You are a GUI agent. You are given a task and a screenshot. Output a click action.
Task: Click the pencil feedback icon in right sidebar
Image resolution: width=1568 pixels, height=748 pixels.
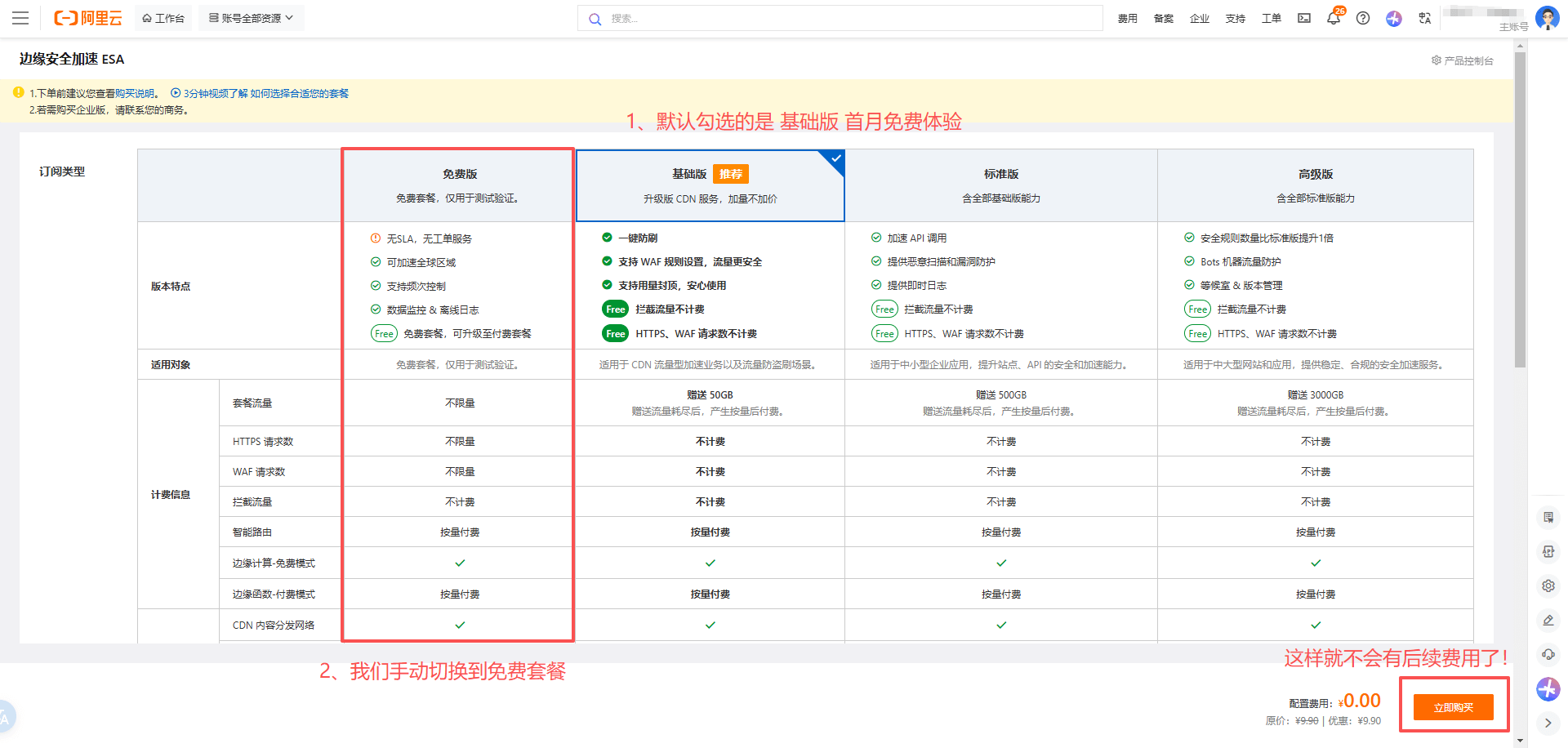coord(1548,620)
